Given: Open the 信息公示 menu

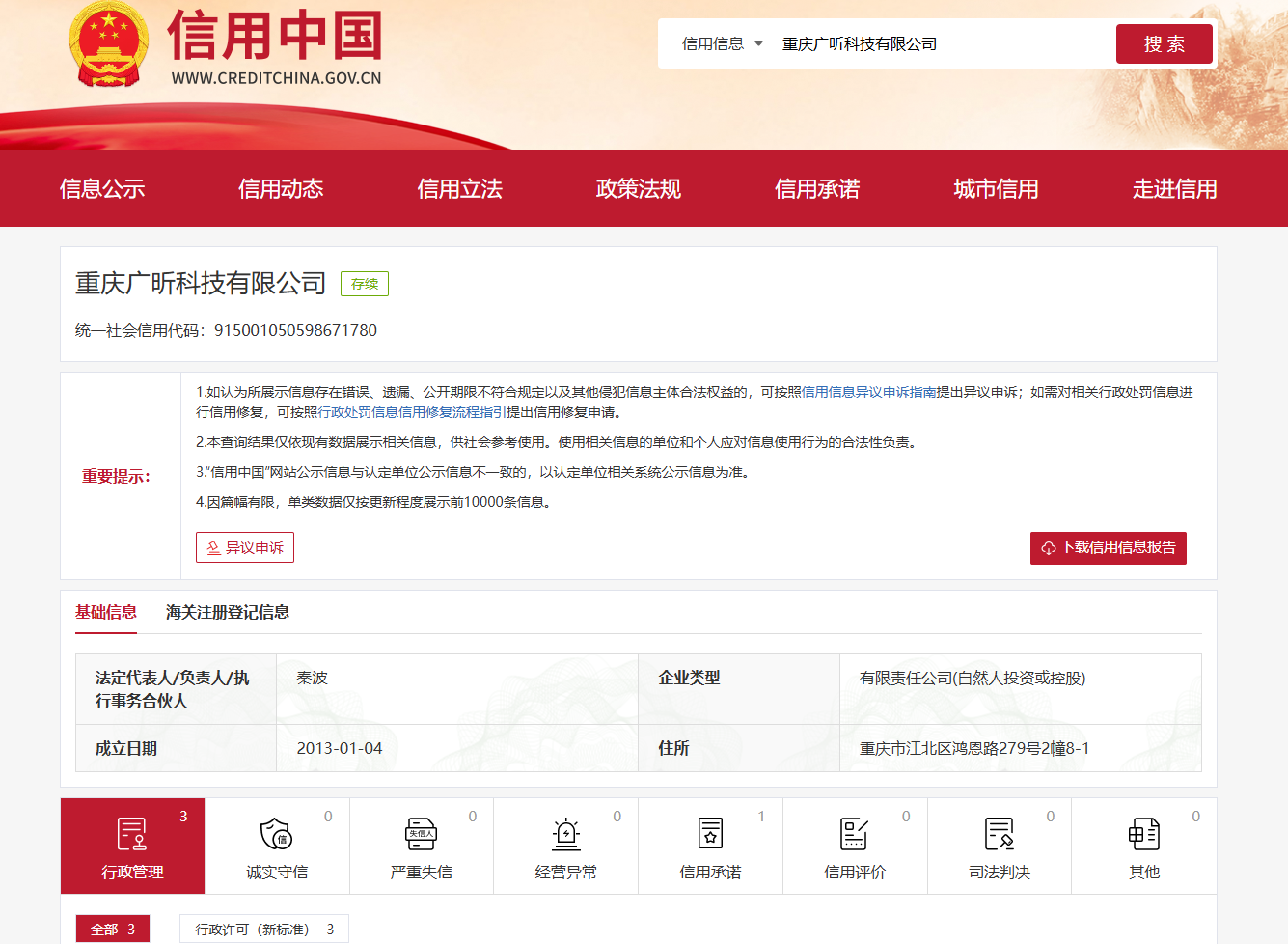Looking at the screenshot, I should tap(102, 189).
